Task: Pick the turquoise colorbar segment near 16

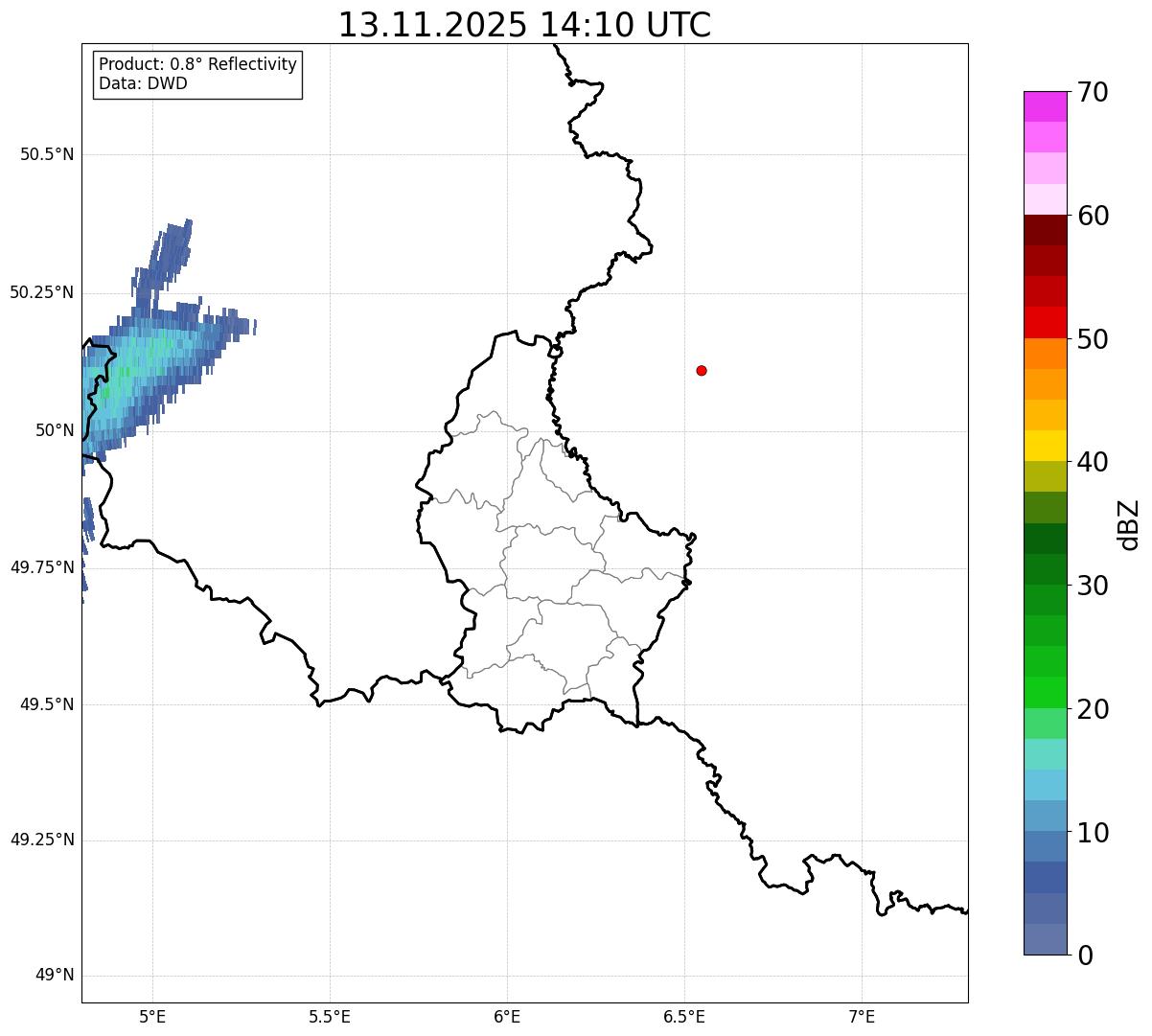Action: [x=1045, y=754]
